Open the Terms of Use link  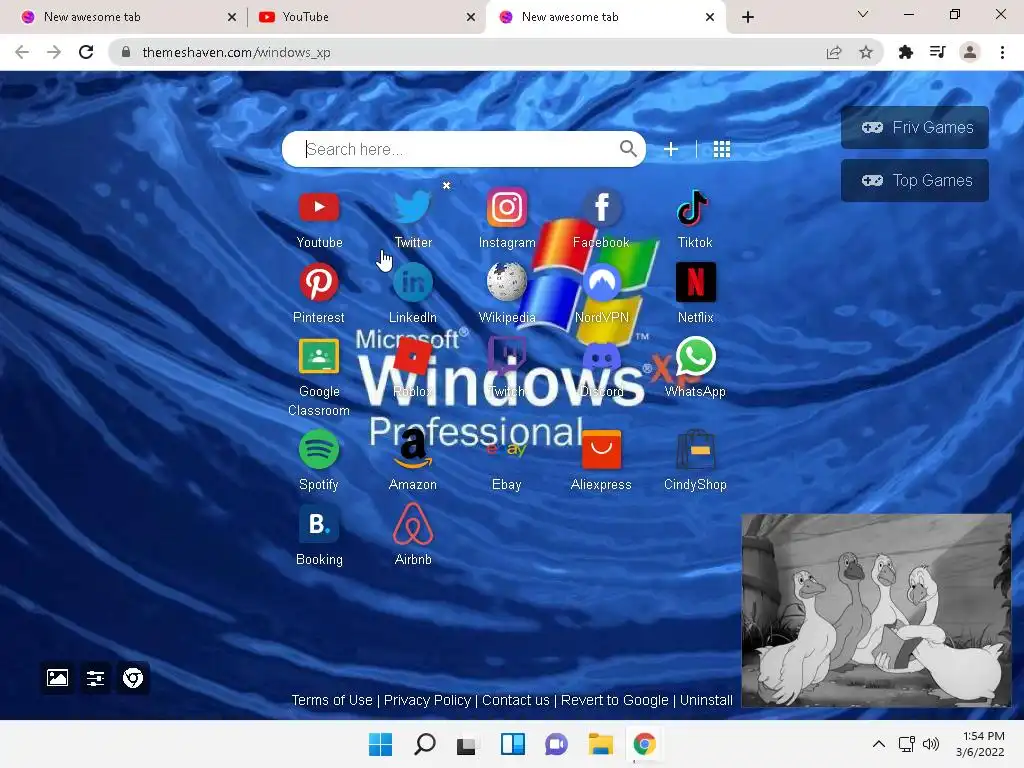tap(332, 700)
